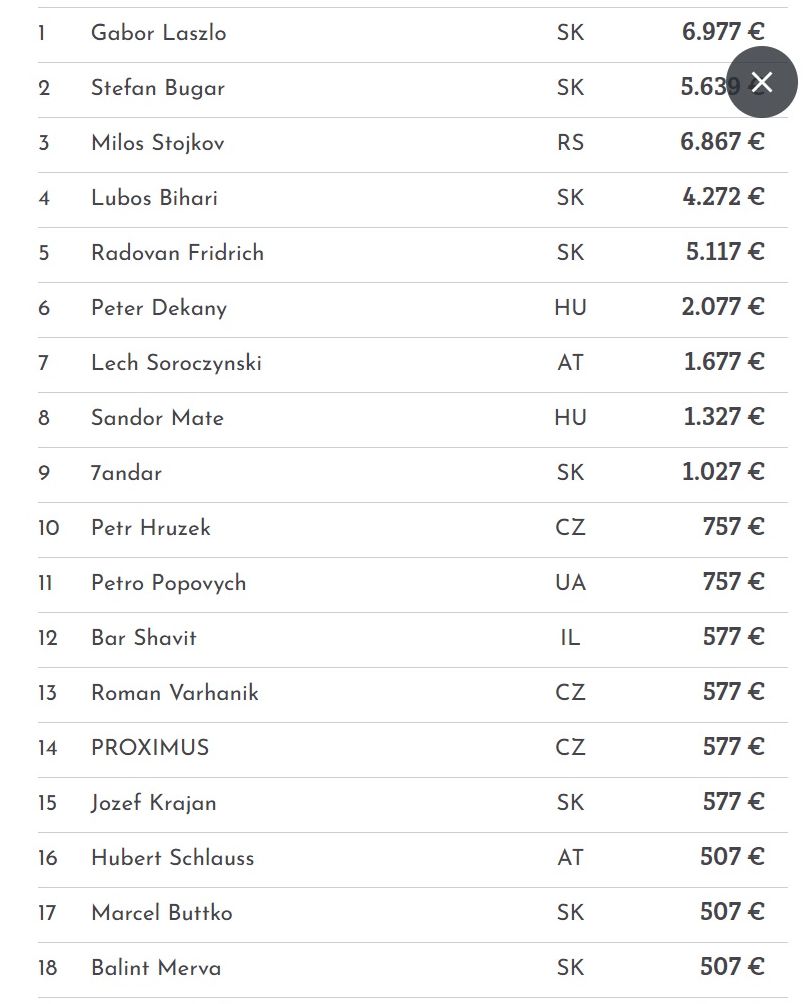Click Petro Popovych's name
This screenshot has width=812, height=1004.
pos(168,583)
